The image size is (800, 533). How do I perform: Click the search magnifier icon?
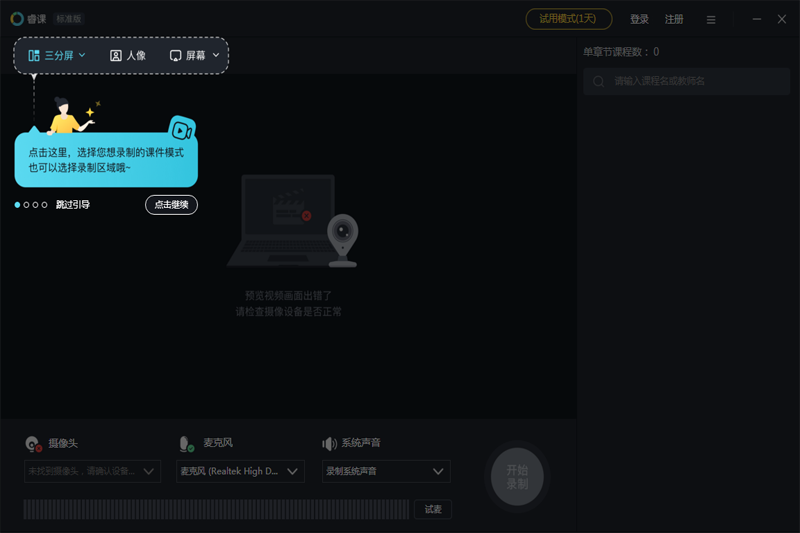599,81
